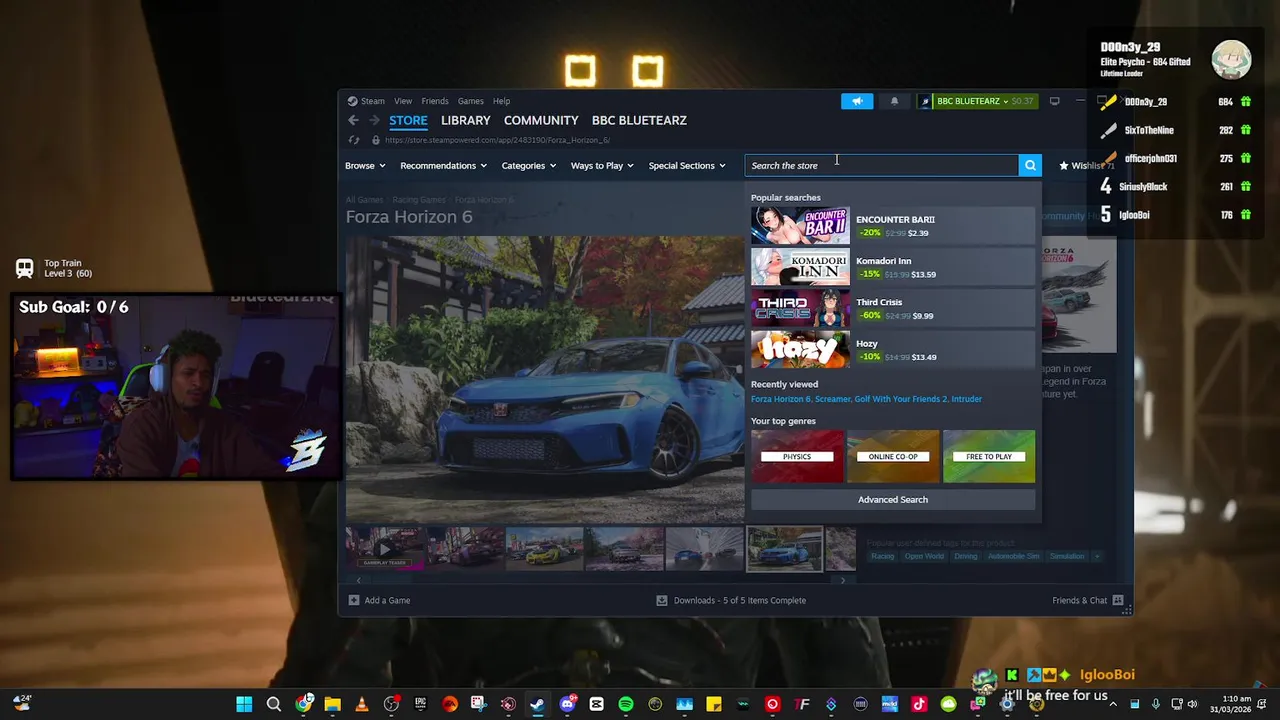Click the store URL address bar
The height and width of the screenshot is (720, 1280).
(x=497, y=140)
